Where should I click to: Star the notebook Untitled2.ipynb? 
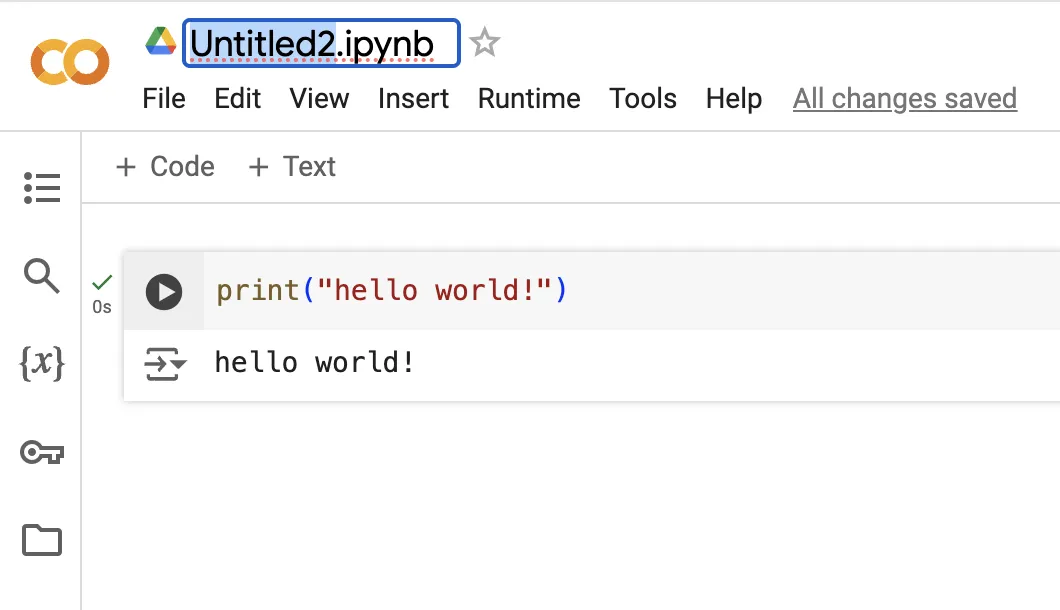click(x=485, y=43)
